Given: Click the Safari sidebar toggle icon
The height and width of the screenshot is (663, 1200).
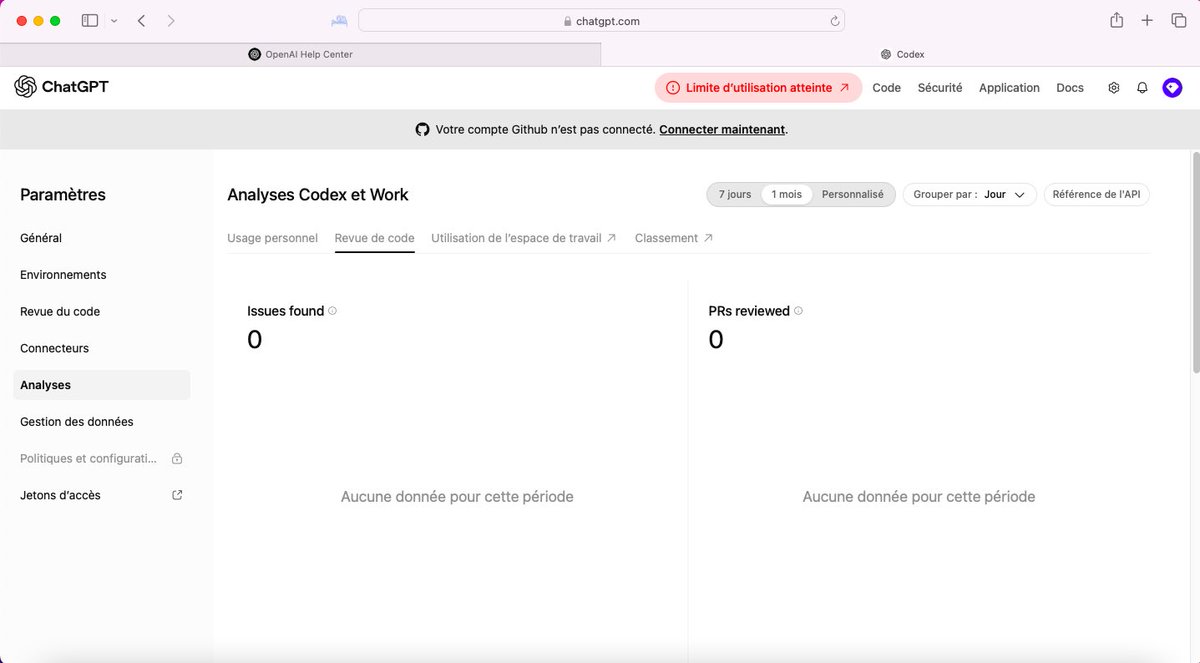Looking at the screenshot, I should [x=90, y=20].
